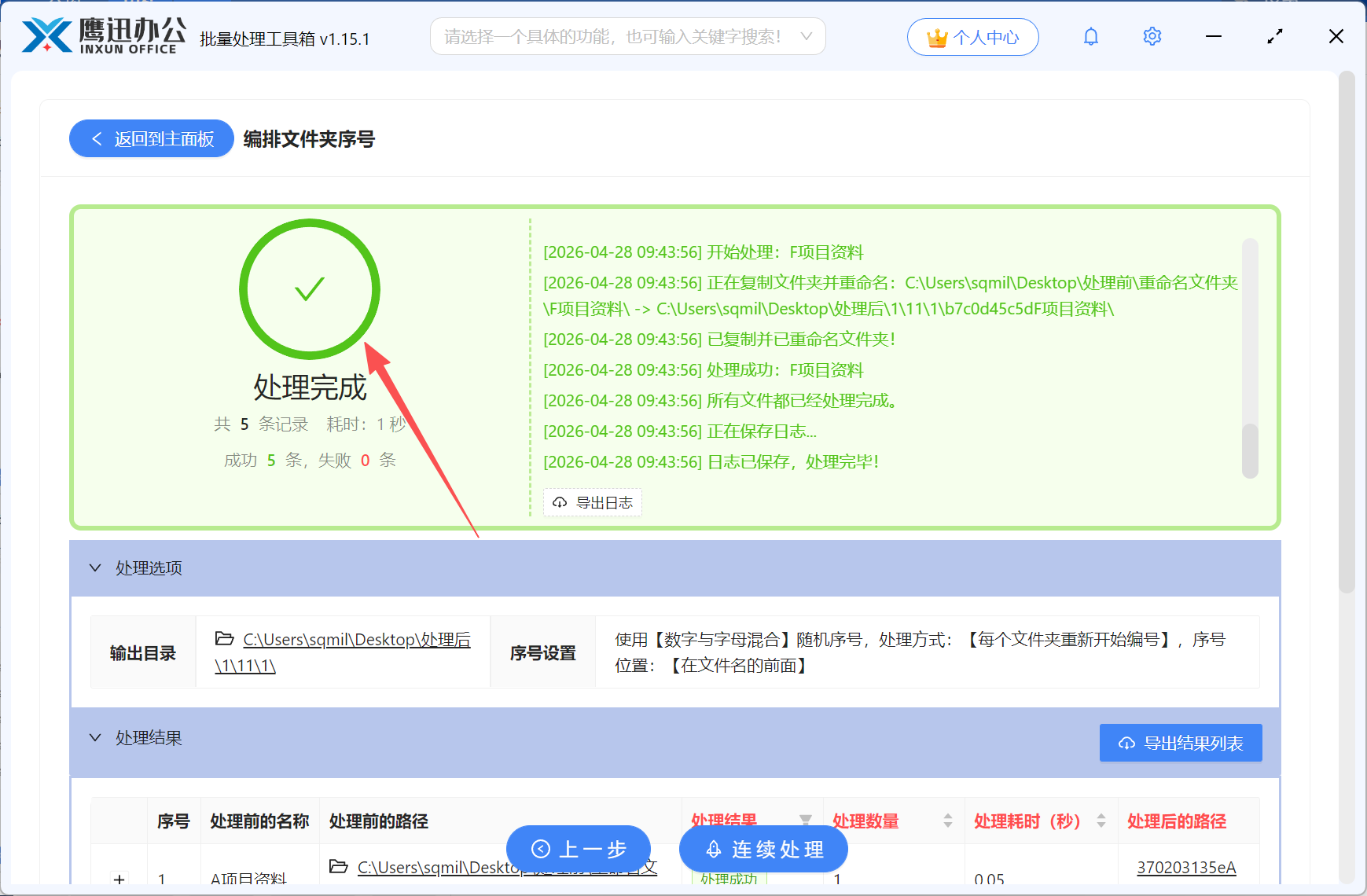The height and width of the screenshot is (896, 1367).
Task: Click the notification bell icon
Action: pyautogui.click(x=1090, y=36)
